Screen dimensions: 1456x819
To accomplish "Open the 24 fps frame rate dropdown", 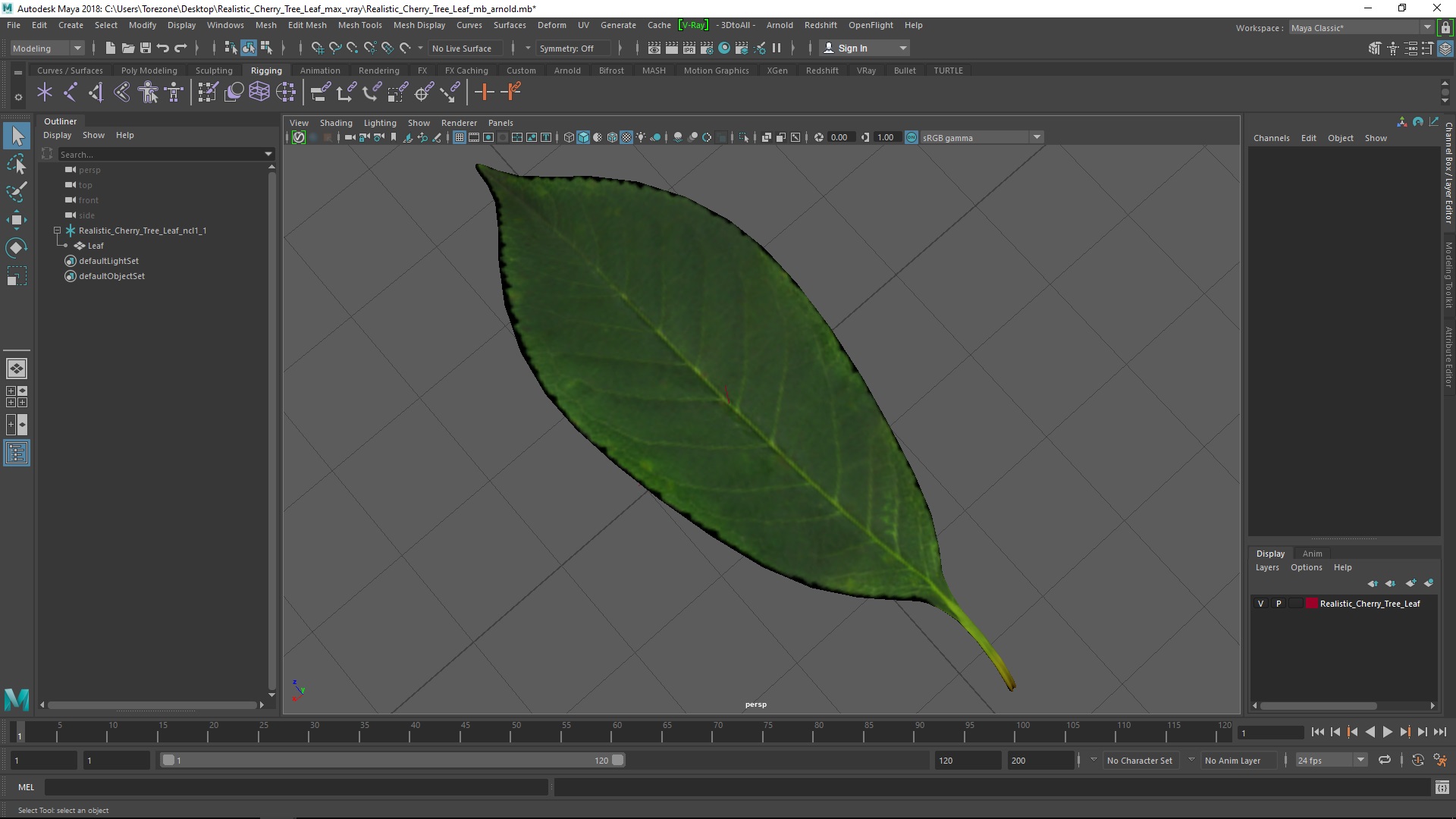I will [x=1331, y=760].
